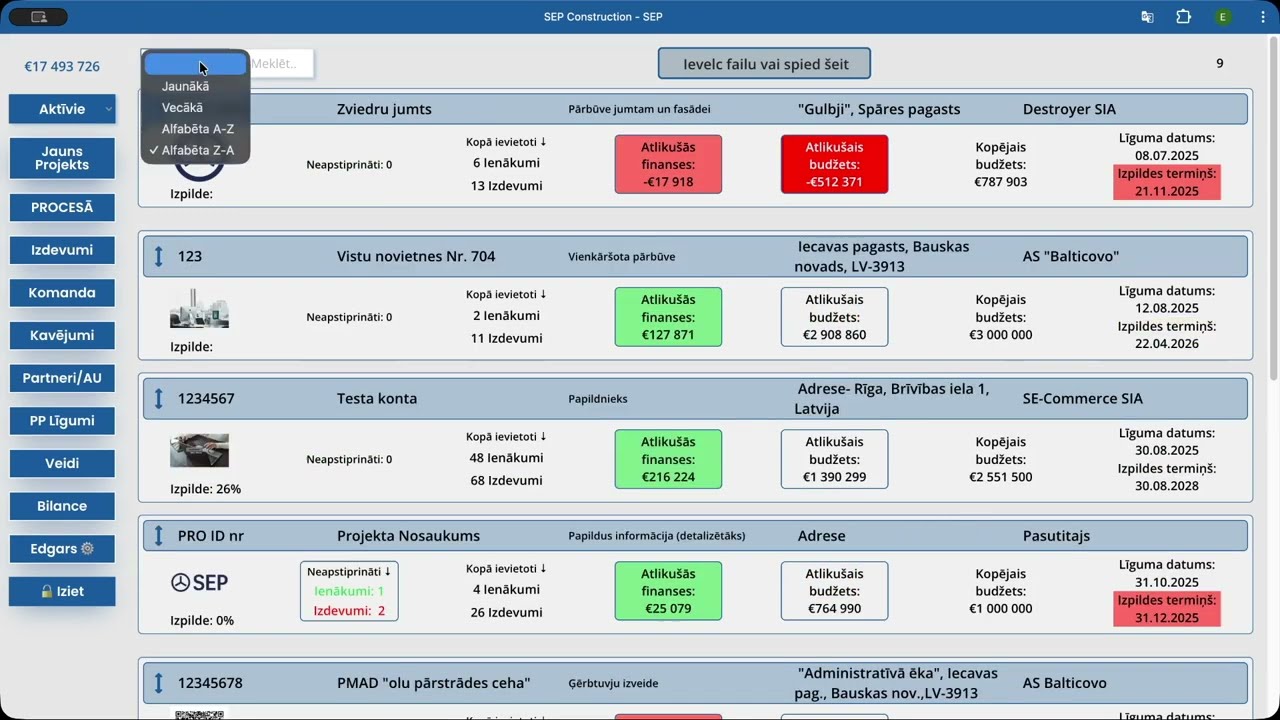This screenshot has width=1280, height=720.
Task: Click the lock Iziet logout button
Action: (62, 591)
